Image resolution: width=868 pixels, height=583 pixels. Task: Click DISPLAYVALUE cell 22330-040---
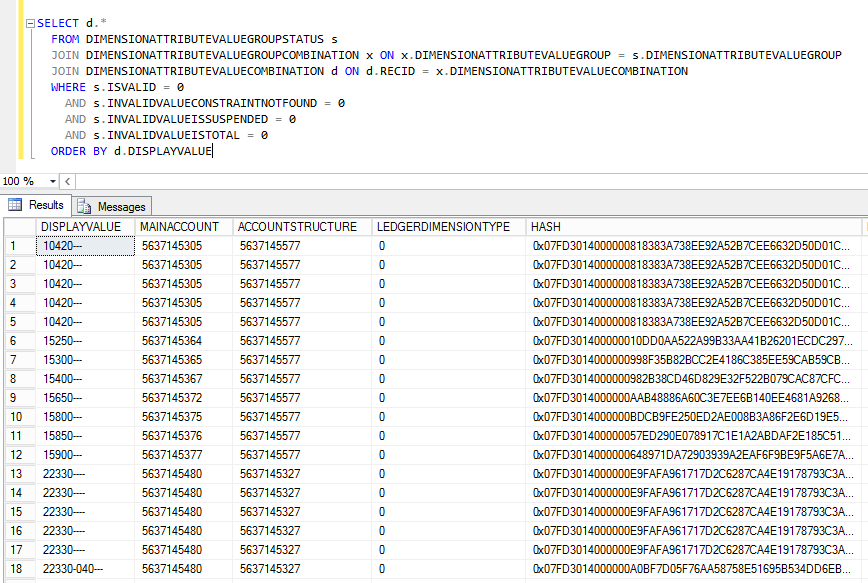(x=85, y=569)
